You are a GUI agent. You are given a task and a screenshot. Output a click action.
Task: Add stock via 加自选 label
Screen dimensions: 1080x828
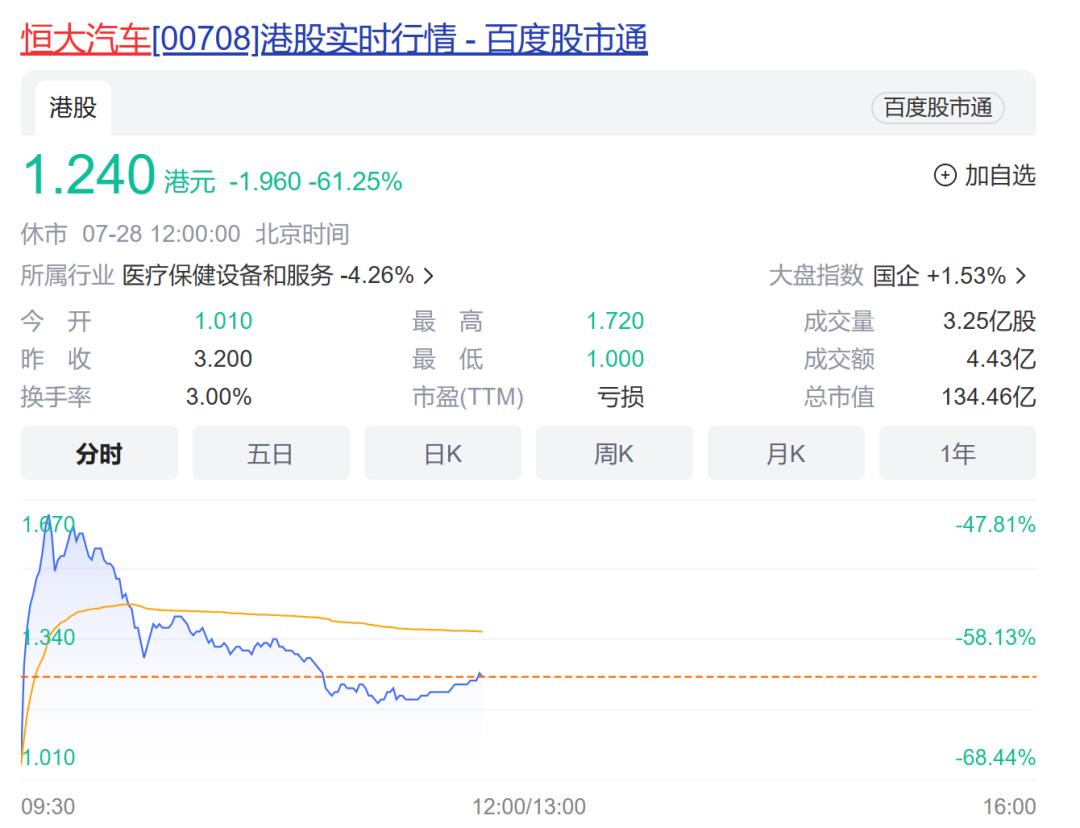(999, 175)
